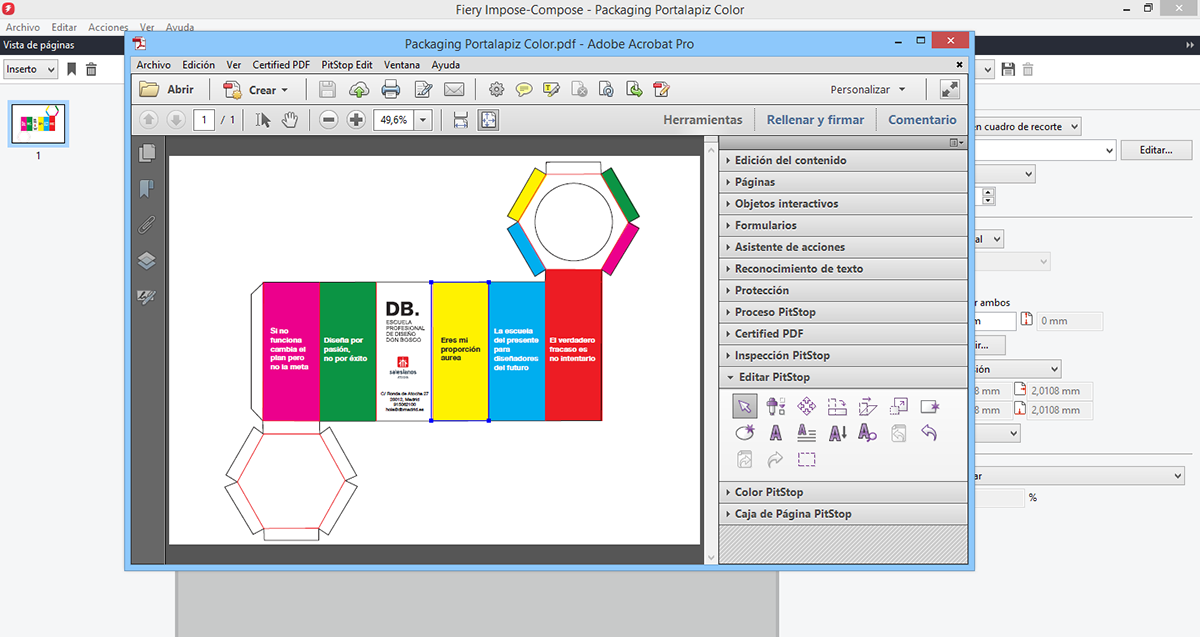
Task: Open the Attachments paperclip panel
Action: click(x=147, y=225)
